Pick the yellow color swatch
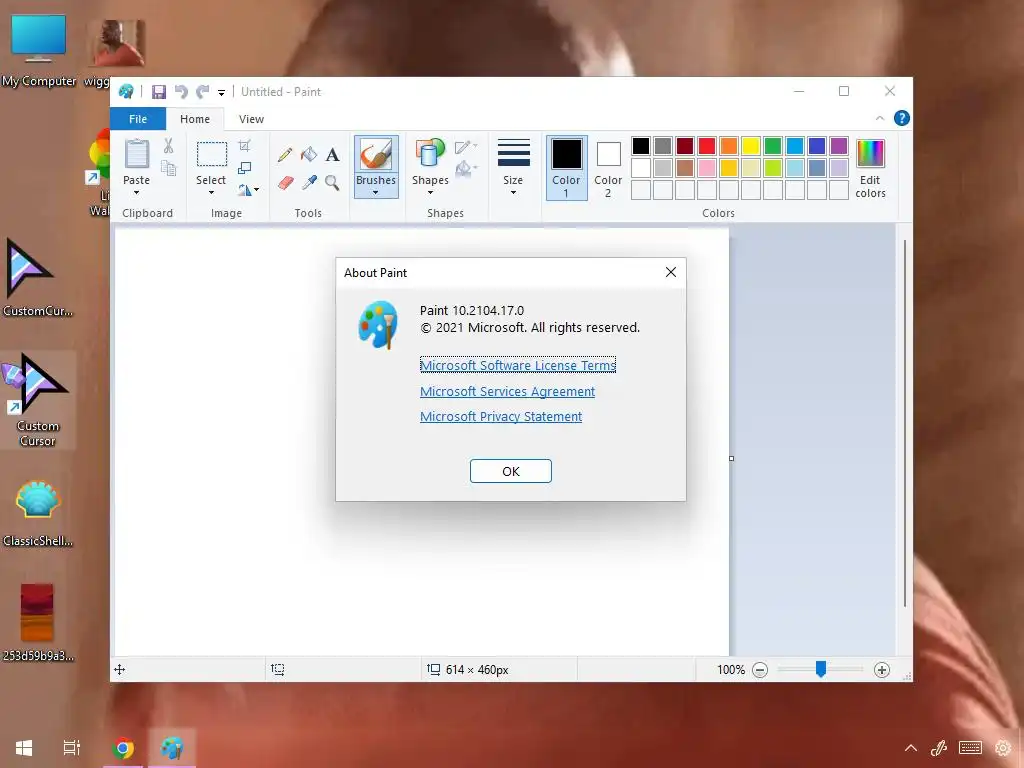 [x=750, y=146]
